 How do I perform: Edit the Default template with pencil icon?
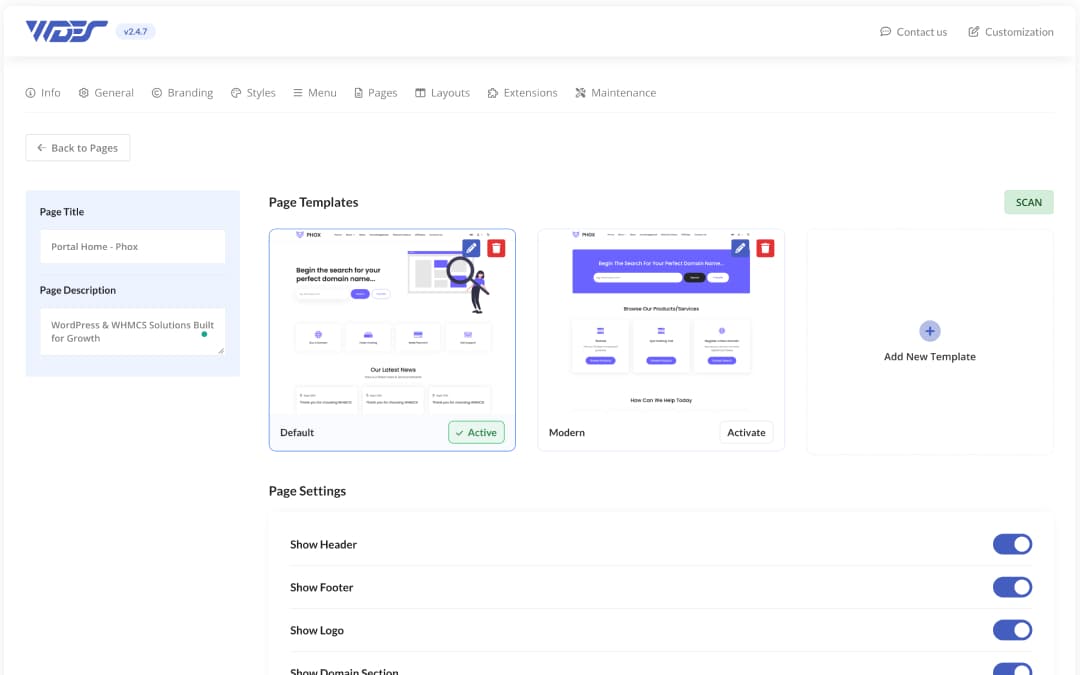tap(471, 248)
